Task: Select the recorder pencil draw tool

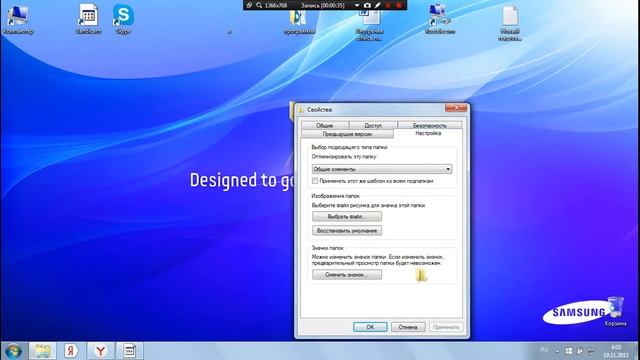Action: [378, 5]
